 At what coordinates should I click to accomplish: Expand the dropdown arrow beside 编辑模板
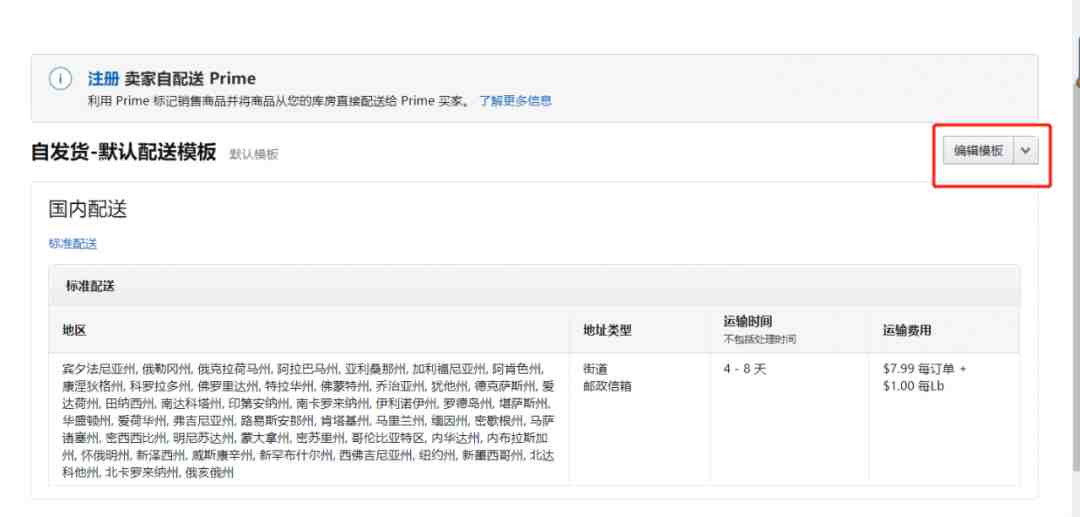pos(1026,151)
